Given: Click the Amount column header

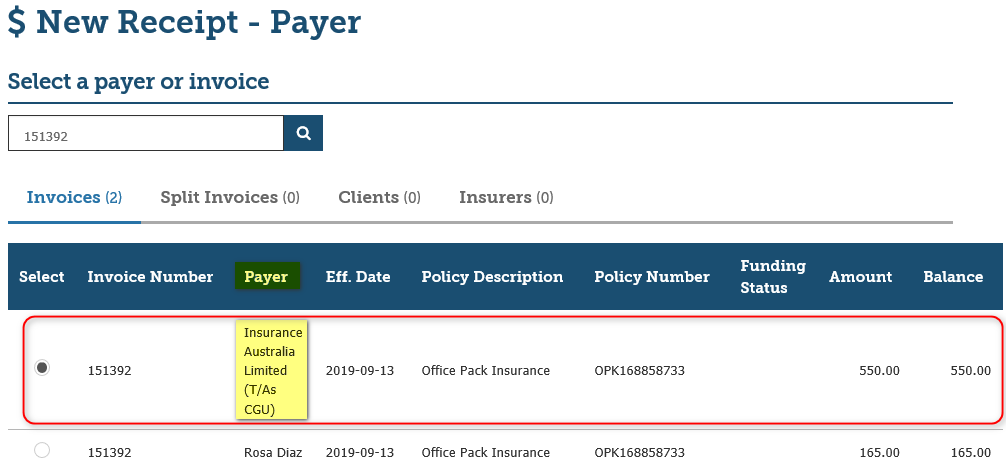Looking at the screenshot, I should coord(861,277).
